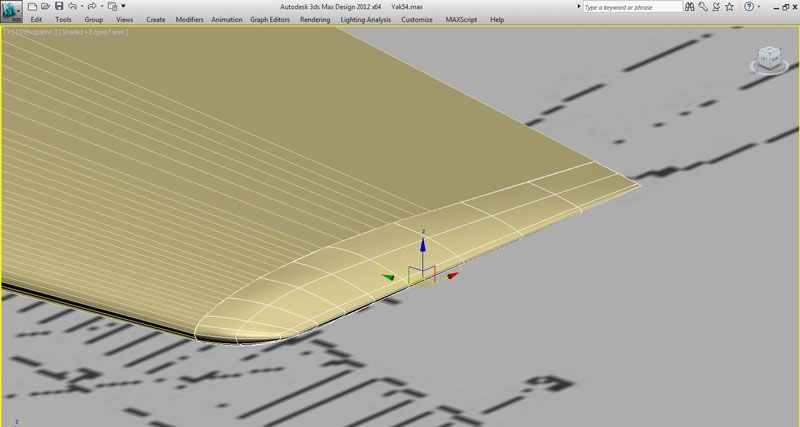
Task: Open the Lighting Analysis menu
Action: 366,19
